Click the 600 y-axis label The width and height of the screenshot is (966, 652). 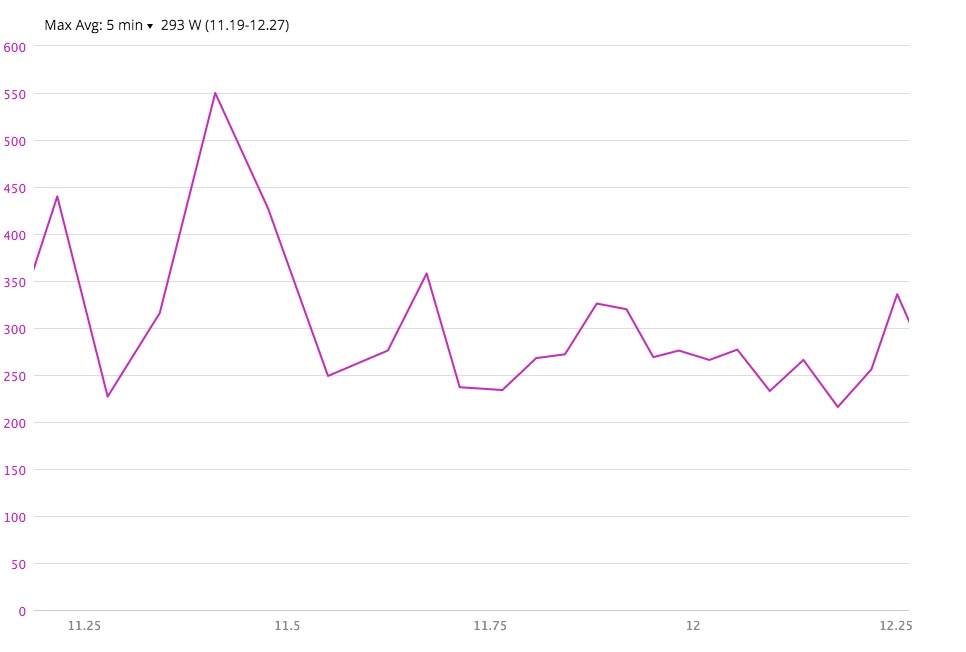coord(15,47)
